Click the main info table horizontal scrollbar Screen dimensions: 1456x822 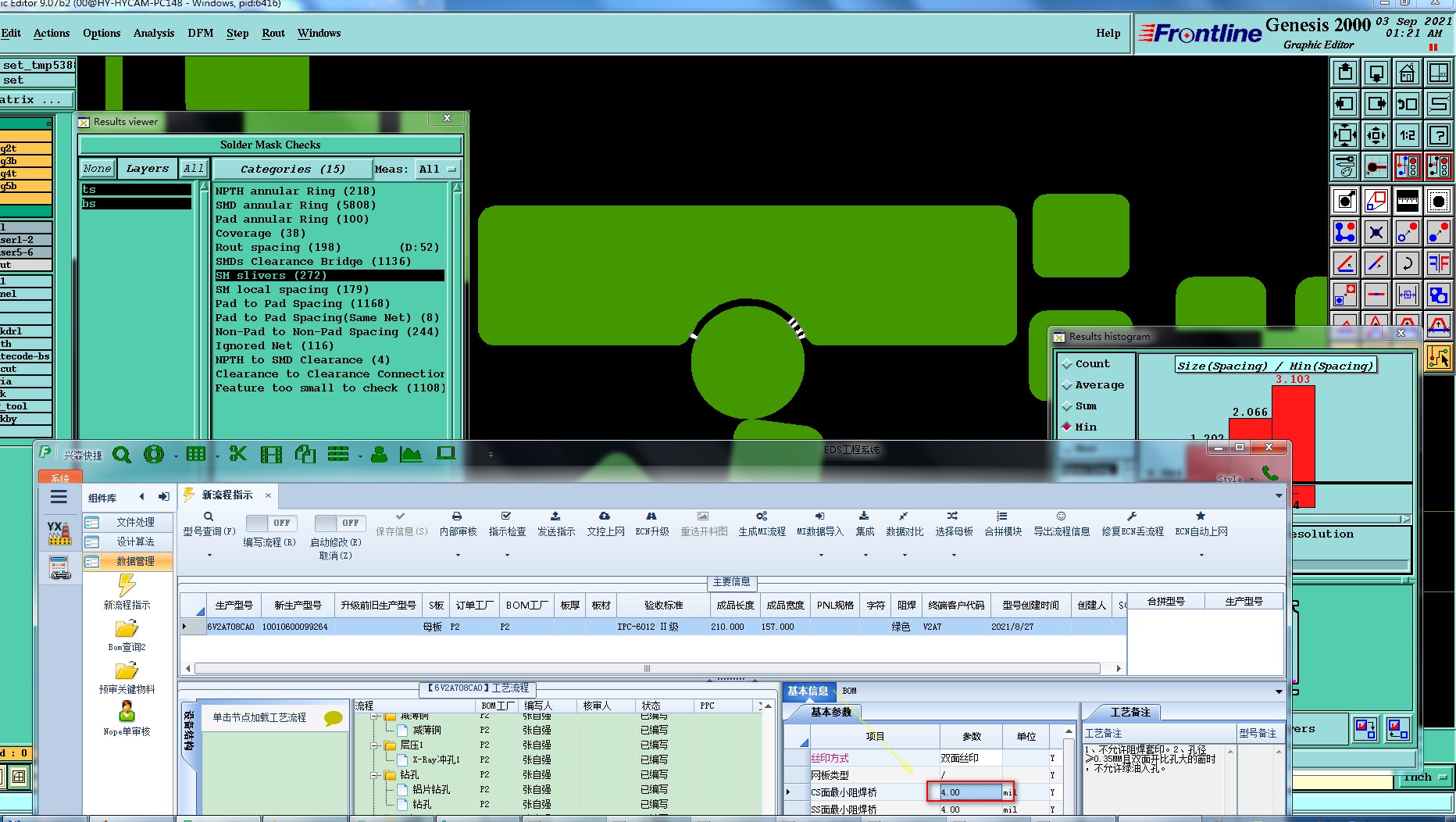coord(648,668)
